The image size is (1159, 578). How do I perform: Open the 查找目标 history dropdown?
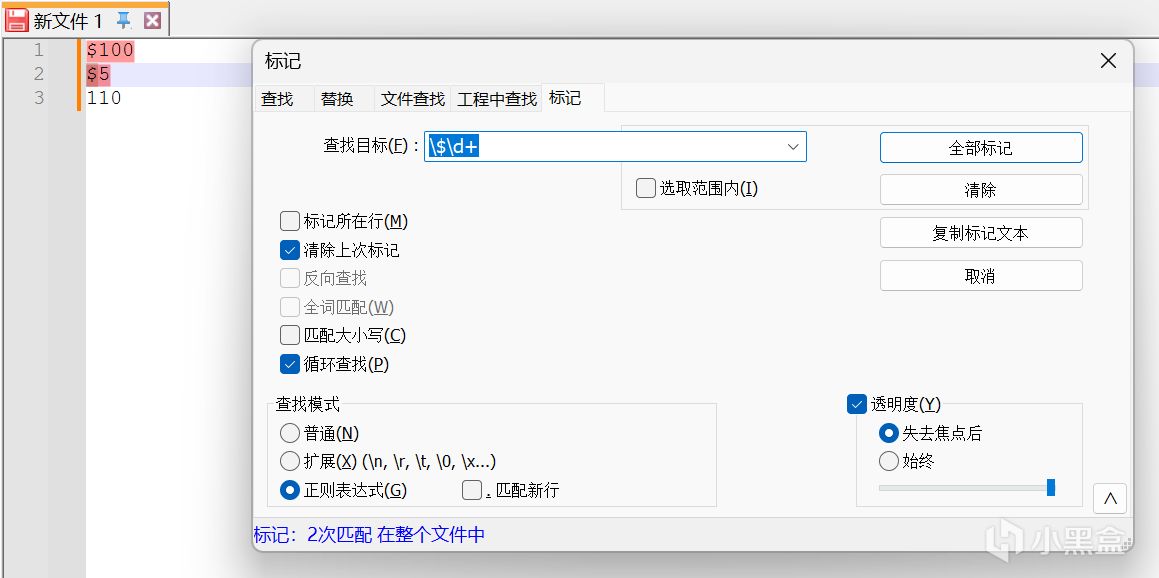793,147
